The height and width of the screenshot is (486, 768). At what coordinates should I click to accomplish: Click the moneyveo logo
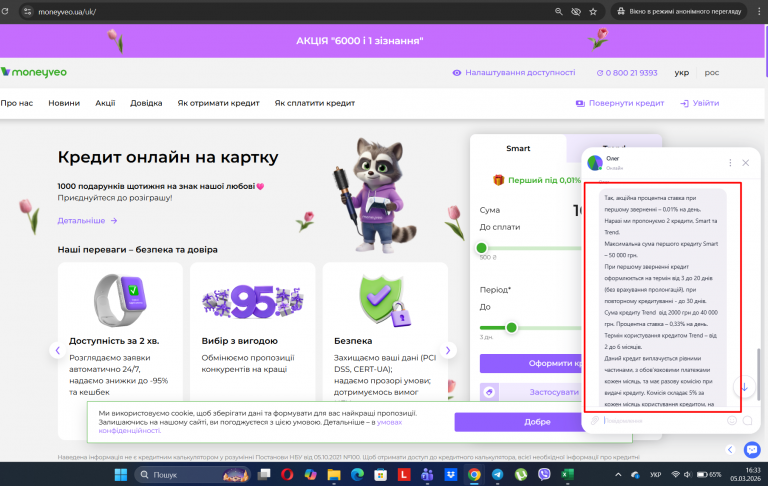coord(34,72)
